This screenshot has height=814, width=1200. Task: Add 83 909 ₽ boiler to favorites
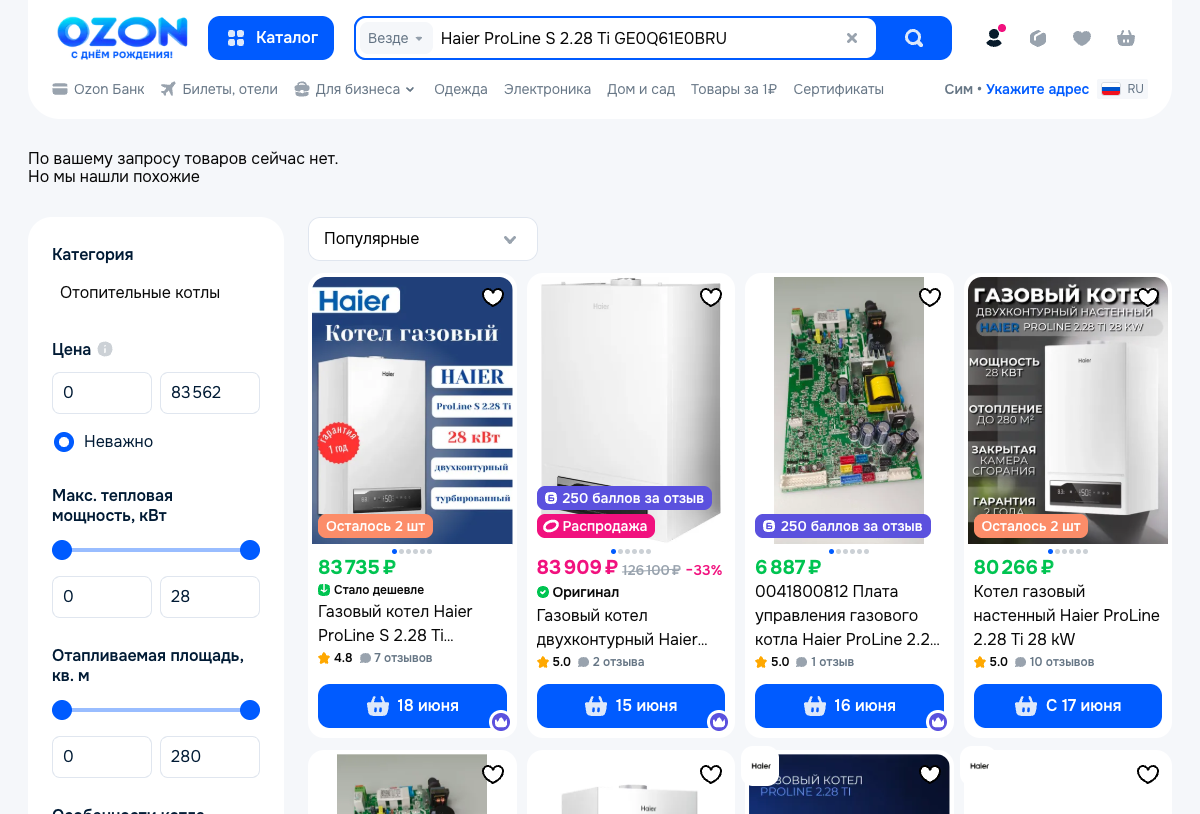click(x=711, y=297)
